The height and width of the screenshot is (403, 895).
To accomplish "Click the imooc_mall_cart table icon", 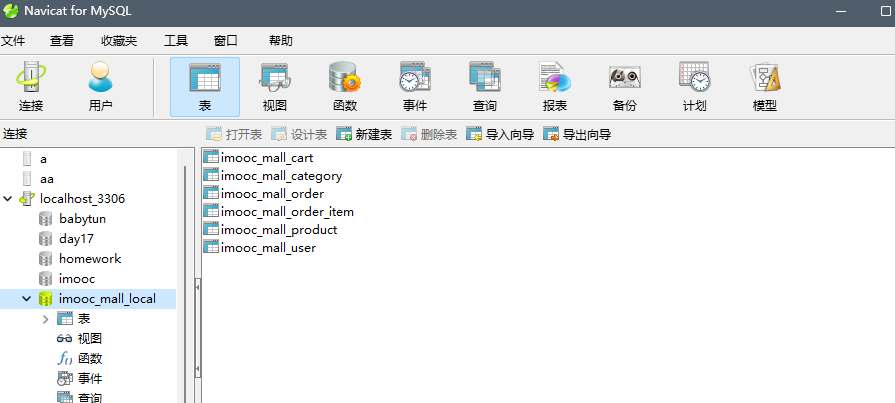I will [x=211, y=157].
